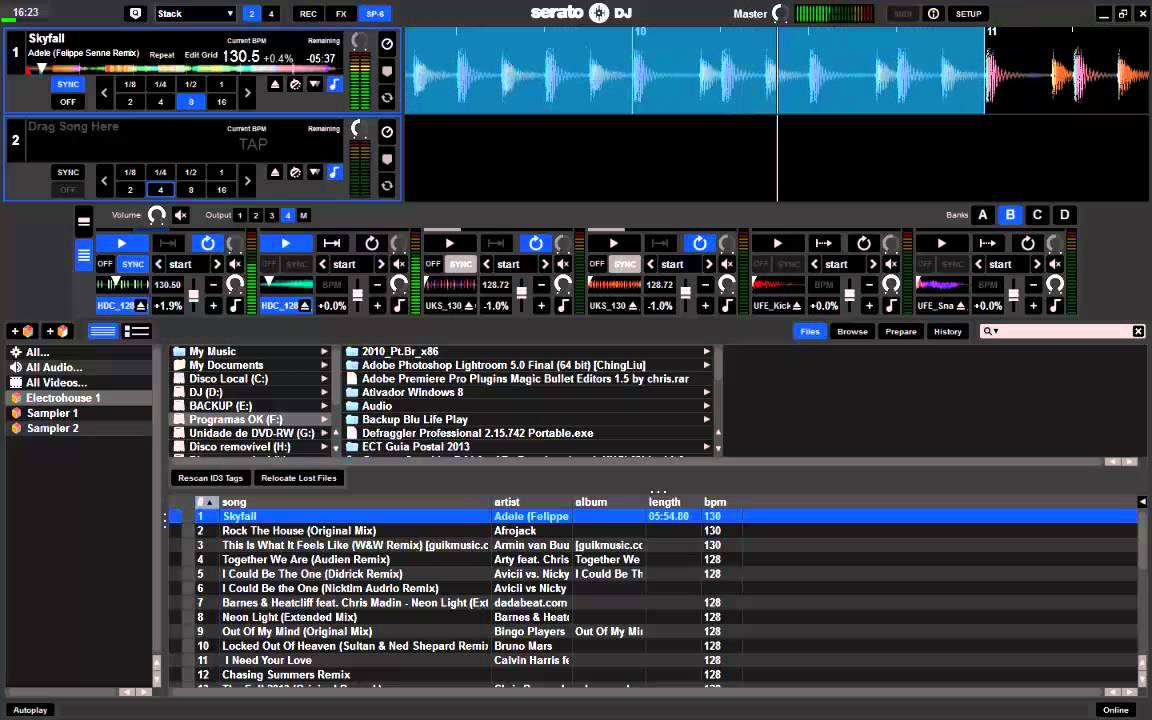Enable repeat icon on UFE_Kick slot
Viewport: 1152px width, 720px height.
click(864, 243)
